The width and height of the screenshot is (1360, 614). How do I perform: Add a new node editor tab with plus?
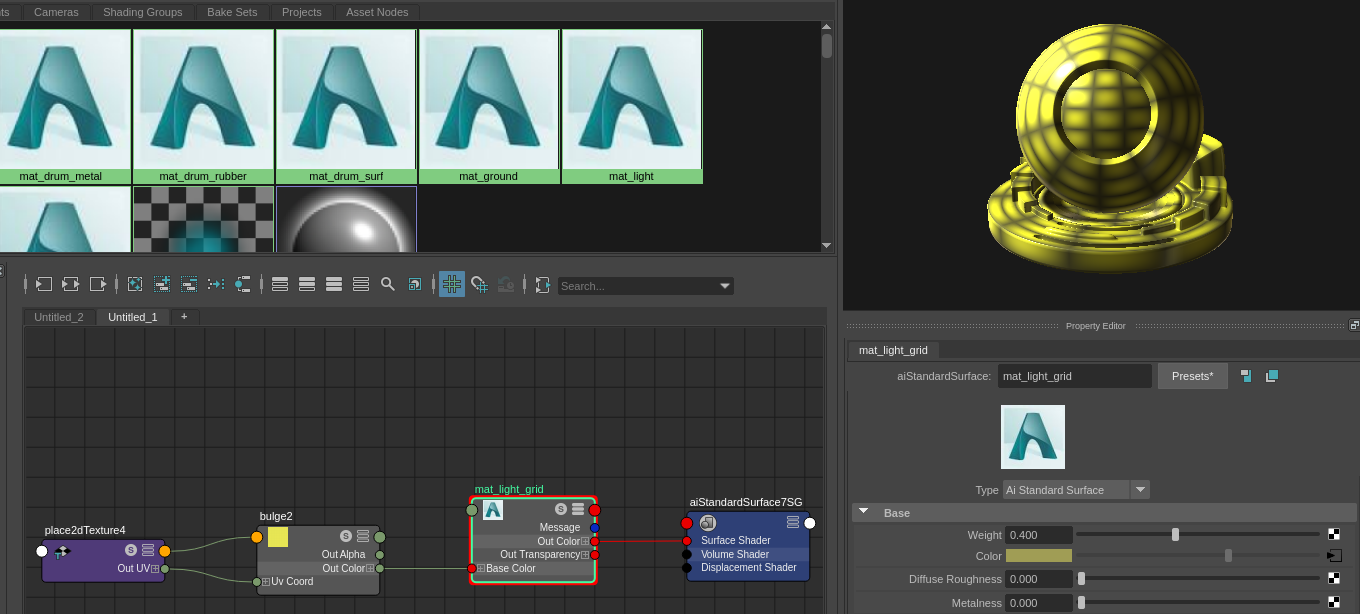(184, 317)
